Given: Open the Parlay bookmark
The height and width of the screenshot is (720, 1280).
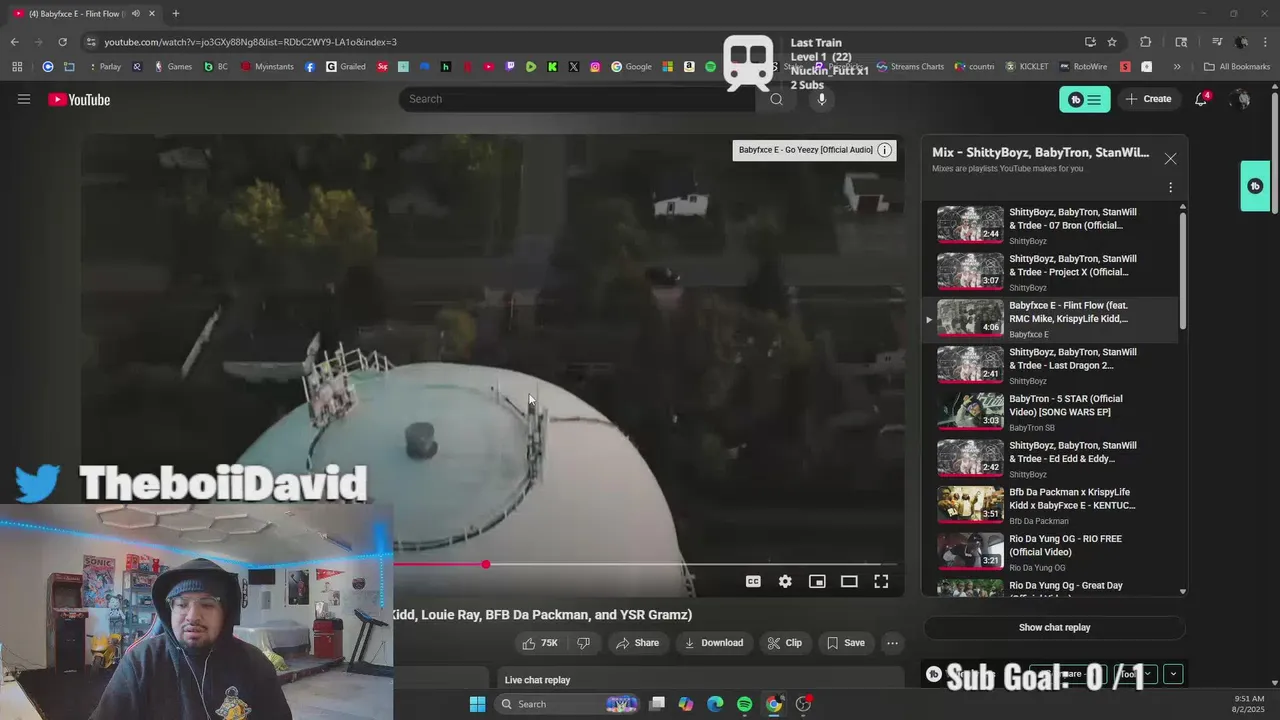Looking at the screenshot, I should coord(104,67).
